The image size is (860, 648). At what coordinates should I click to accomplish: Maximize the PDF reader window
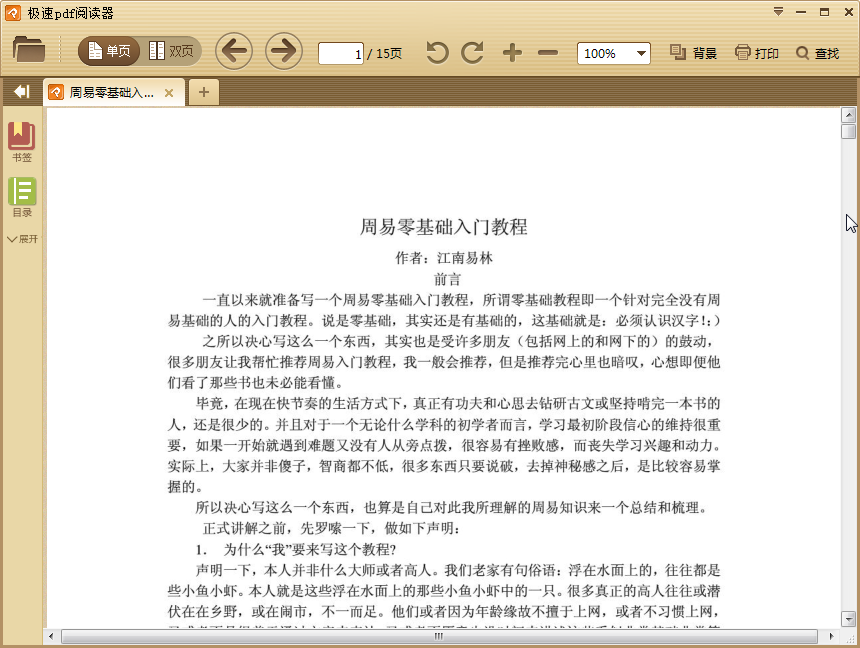824,12
